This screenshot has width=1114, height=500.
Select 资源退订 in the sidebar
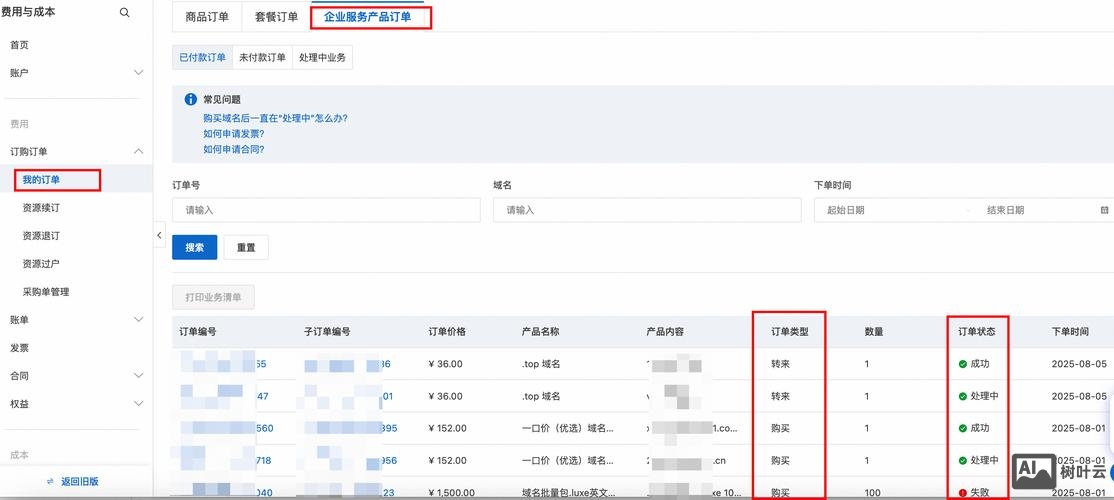tap(41, 235)
